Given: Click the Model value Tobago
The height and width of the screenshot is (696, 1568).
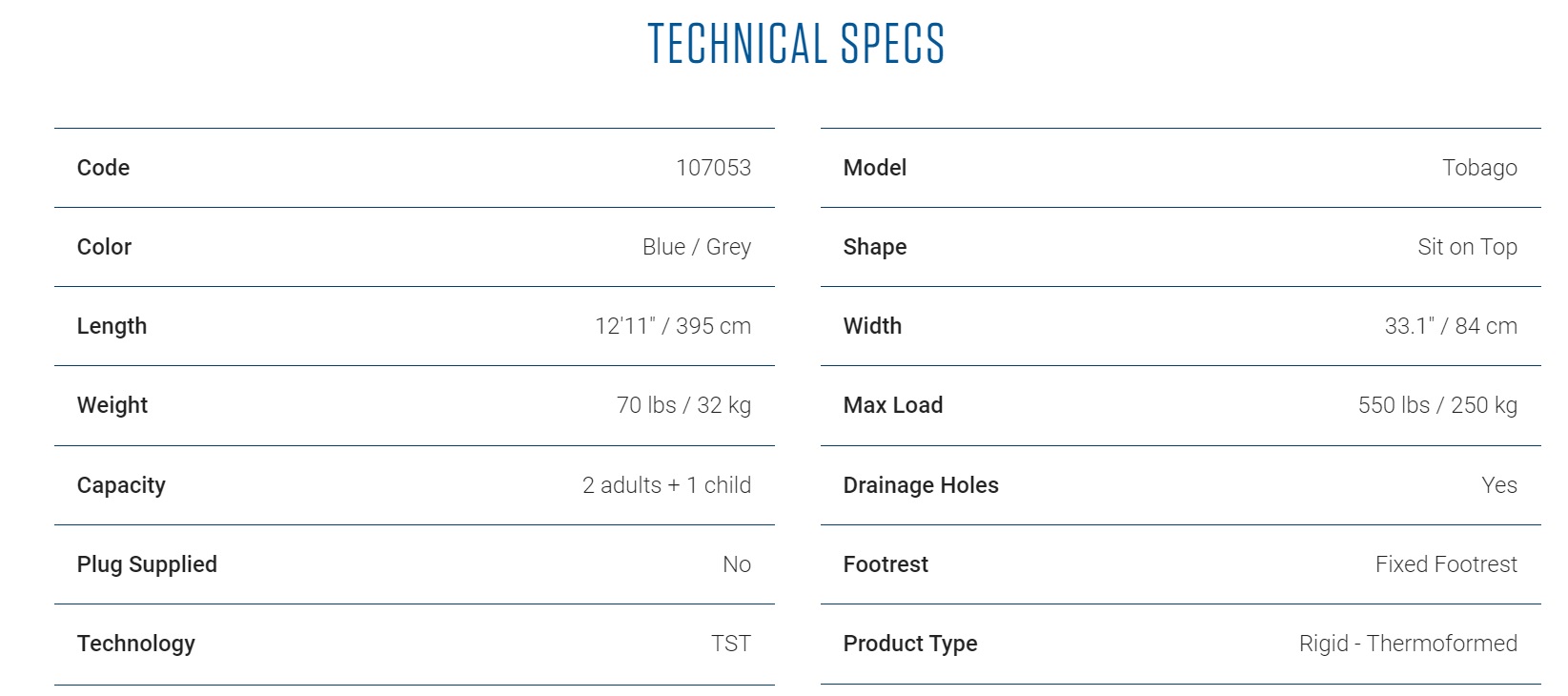Looking at the screenshot, I should (1479, 168).
